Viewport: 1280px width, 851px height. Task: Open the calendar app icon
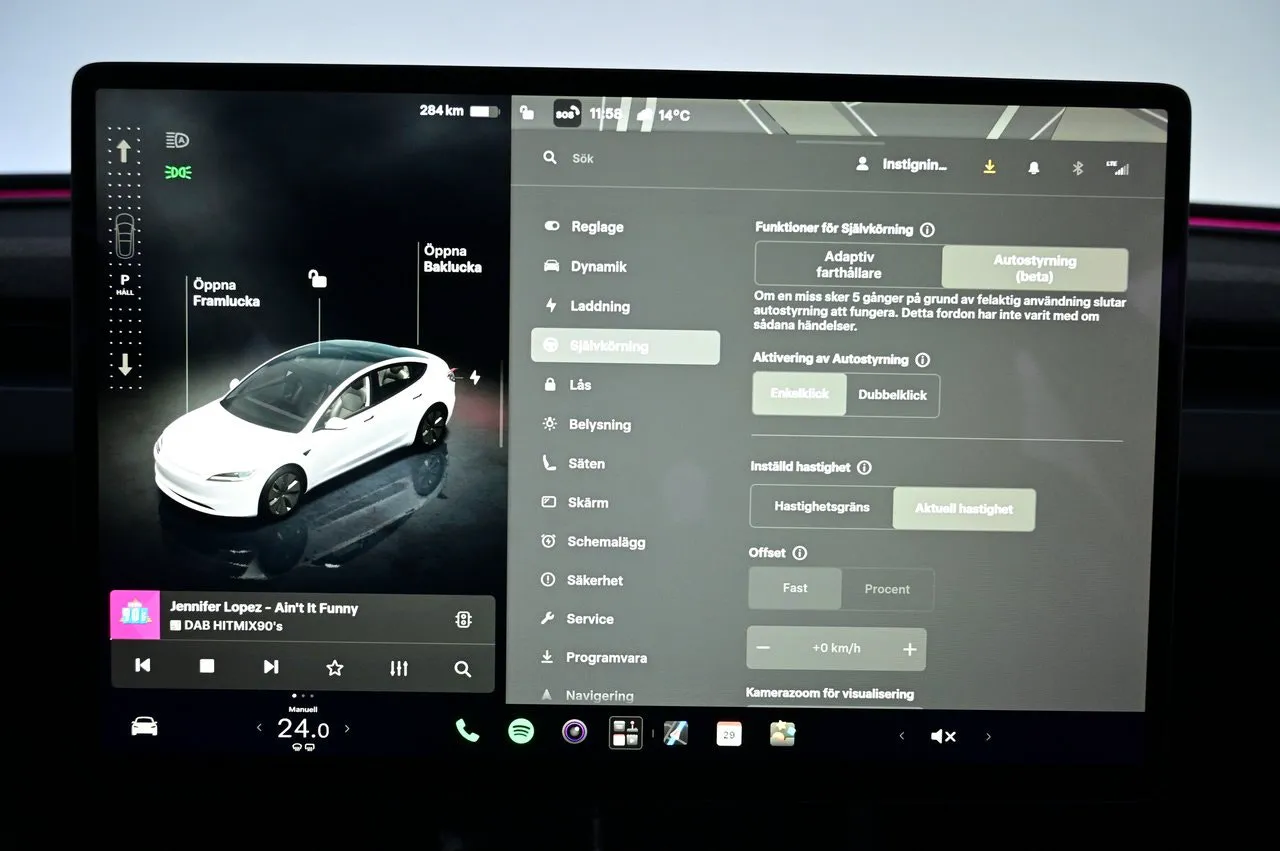point(729,734)
